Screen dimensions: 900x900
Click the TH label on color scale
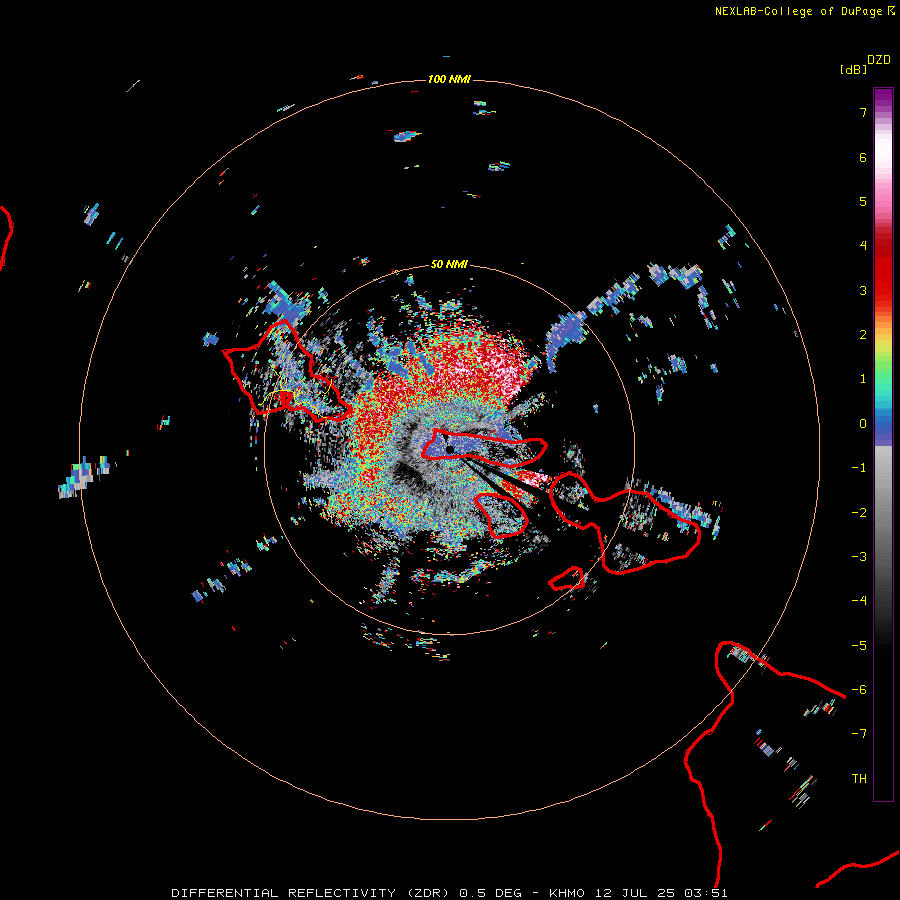[x=859, y=779]
